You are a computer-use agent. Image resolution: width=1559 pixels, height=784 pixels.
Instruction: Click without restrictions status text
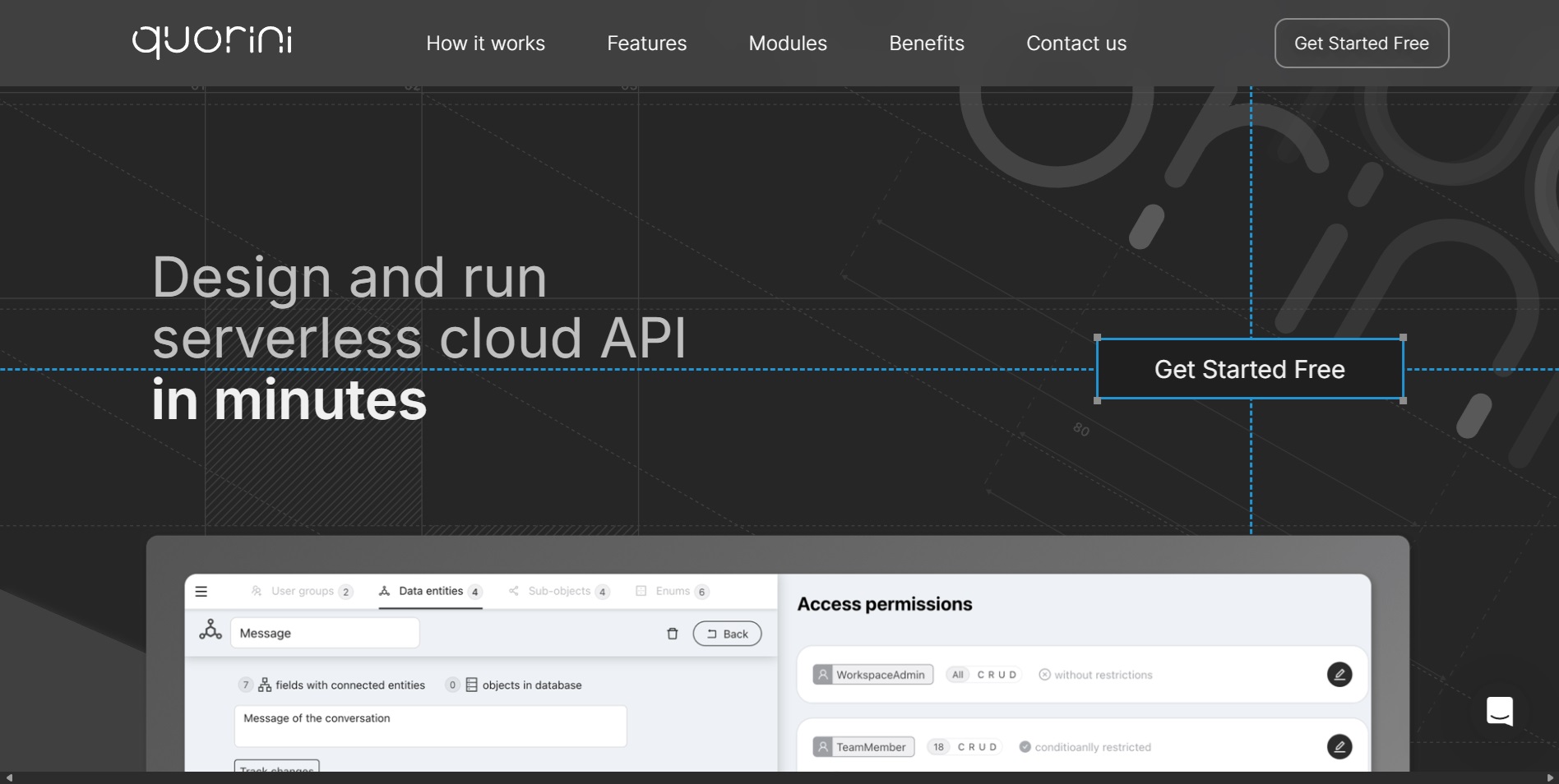tap(1103, 675)
